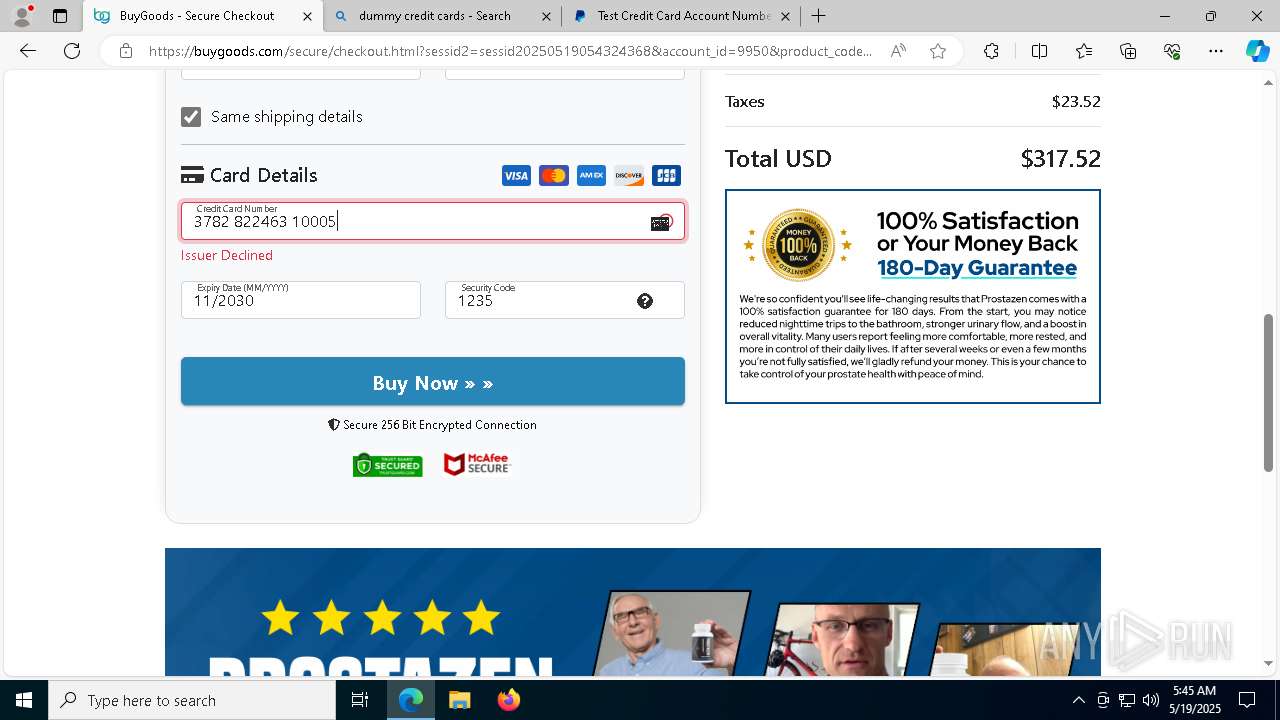
Task: Open notifications action center
Action: pos(1247,700)
